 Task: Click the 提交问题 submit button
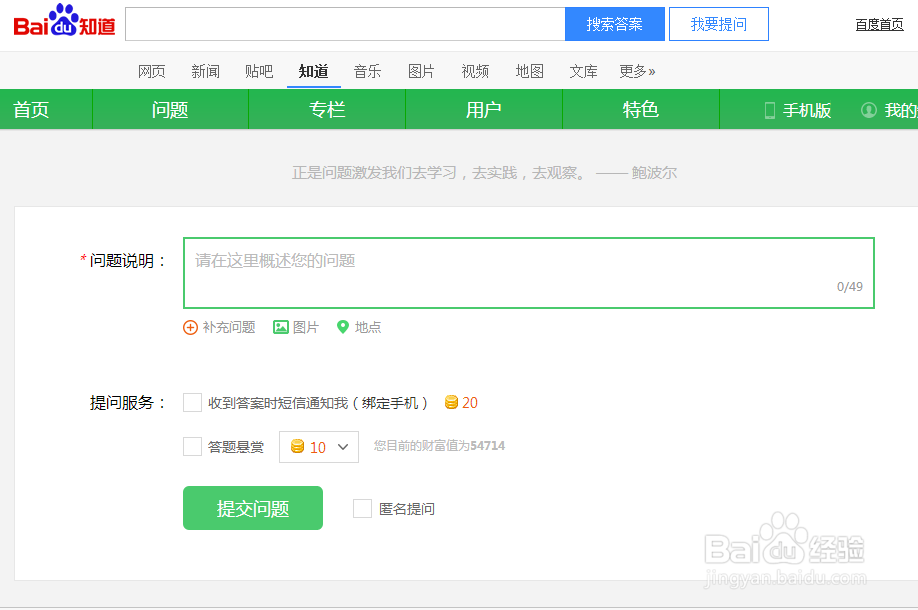tap(252, 508)
